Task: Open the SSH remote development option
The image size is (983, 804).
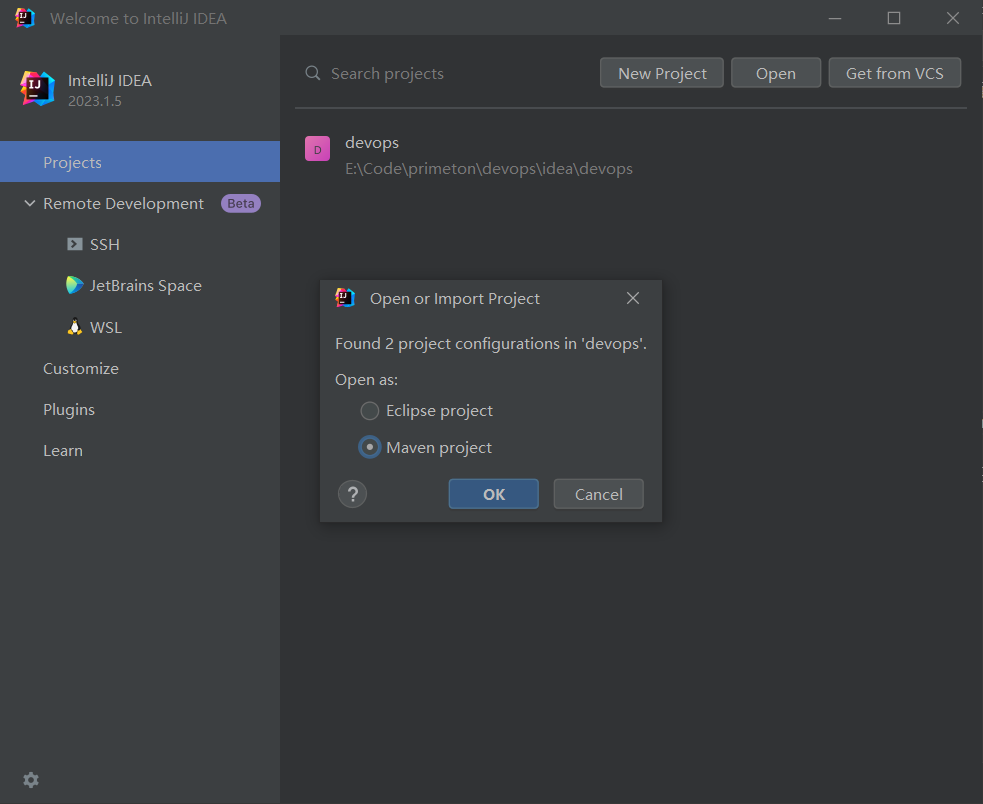Action: click(103, 244)
